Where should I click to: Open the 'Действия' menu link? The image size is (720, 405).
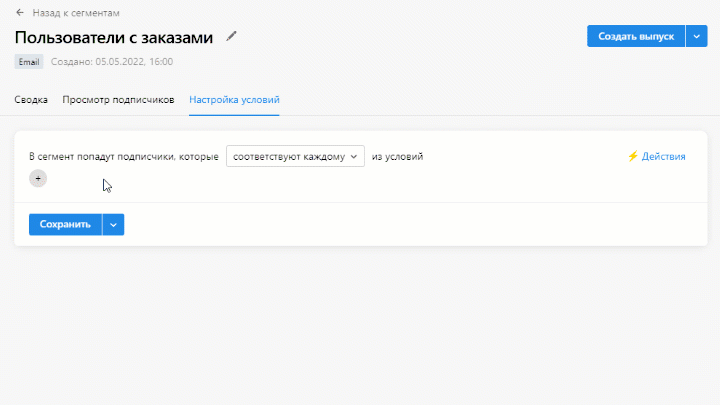(663, 157)
